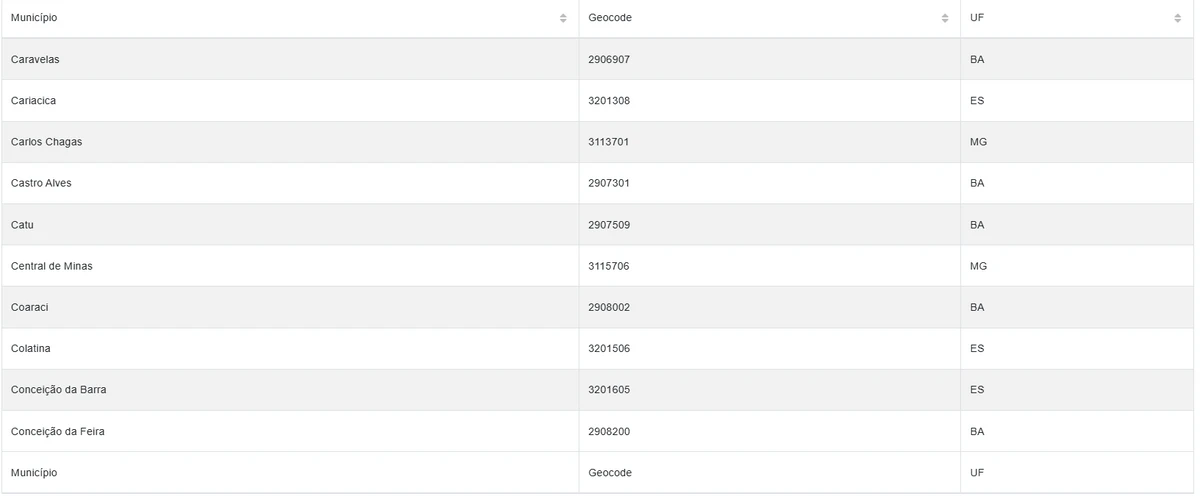Image resolution: width=1200 pixels, height=501 pixels.
Task: Toggle sorting with the UF sort icon
Action: click(1177, 18)
